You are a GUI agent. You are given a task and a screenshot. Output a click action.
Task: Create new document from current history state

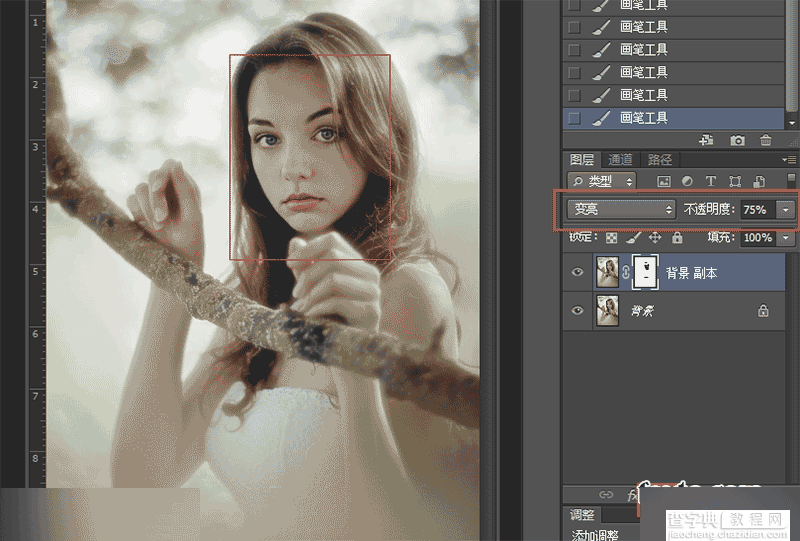pos(706,140)
